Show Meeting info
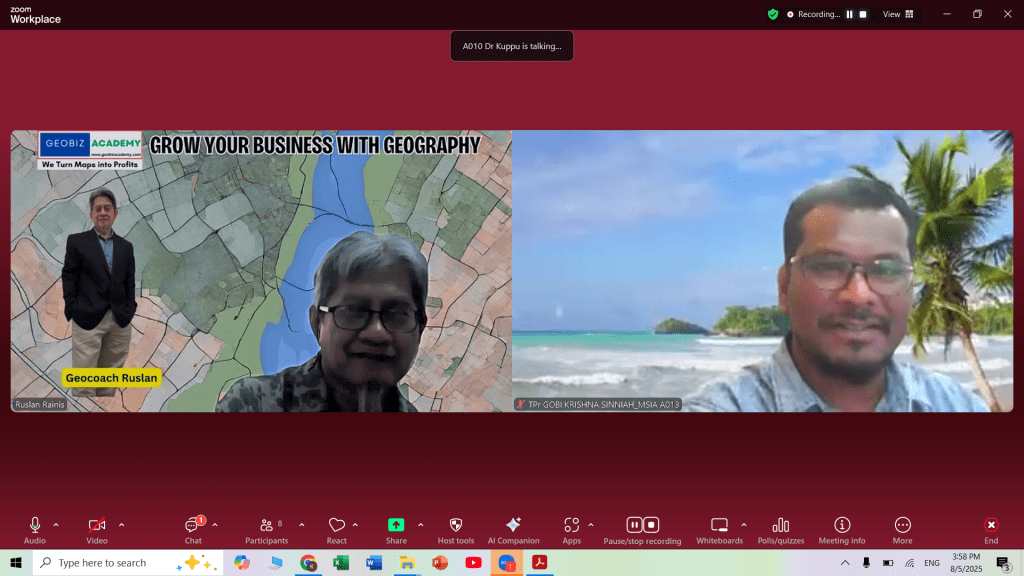 [x=842, y=529]
